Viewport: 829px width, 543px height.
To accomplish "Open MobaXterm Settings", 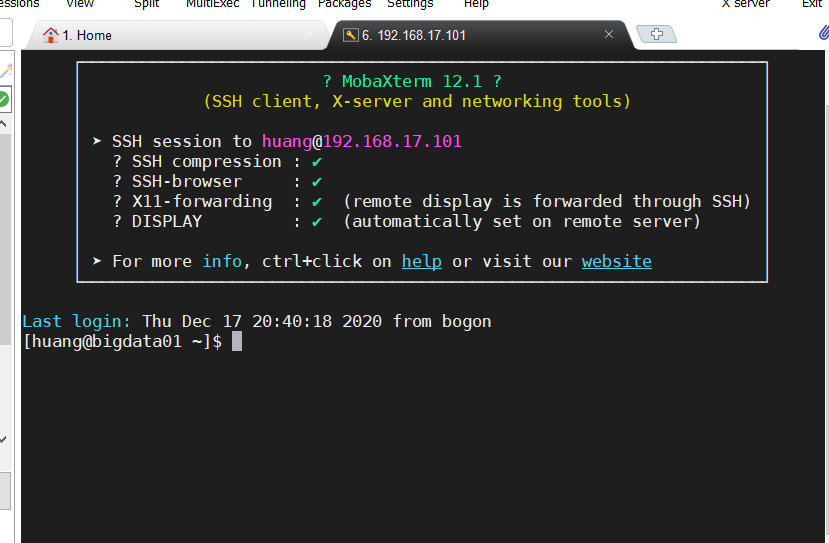I will point(410,4).
